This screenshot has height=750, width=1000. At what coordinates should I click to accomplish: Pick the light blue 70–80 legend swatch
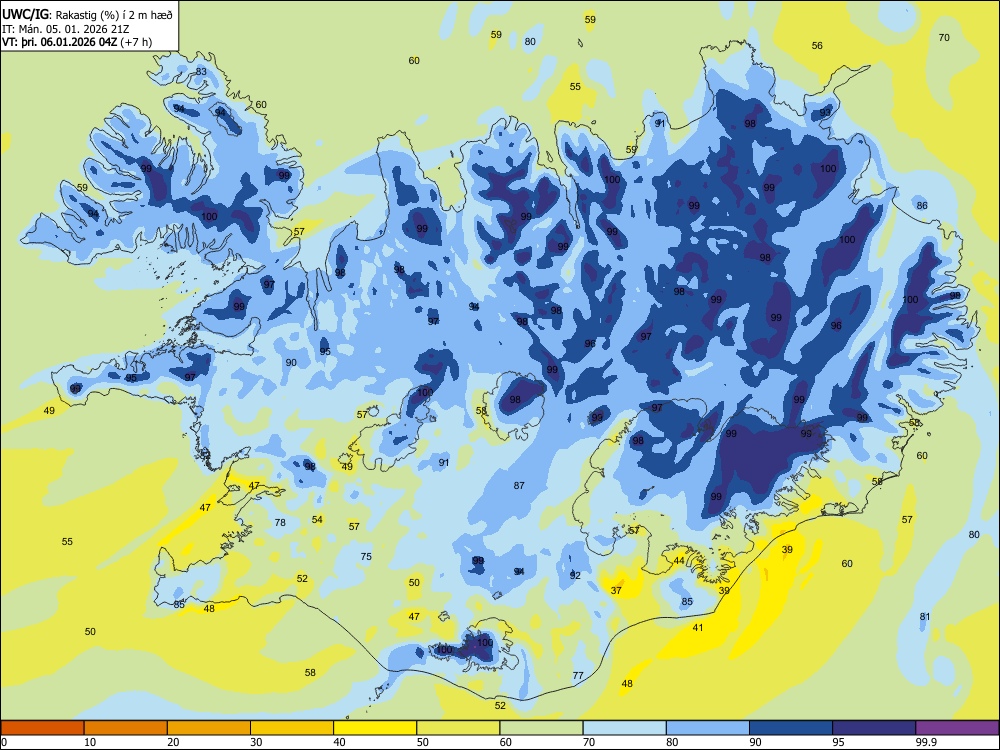624,728
